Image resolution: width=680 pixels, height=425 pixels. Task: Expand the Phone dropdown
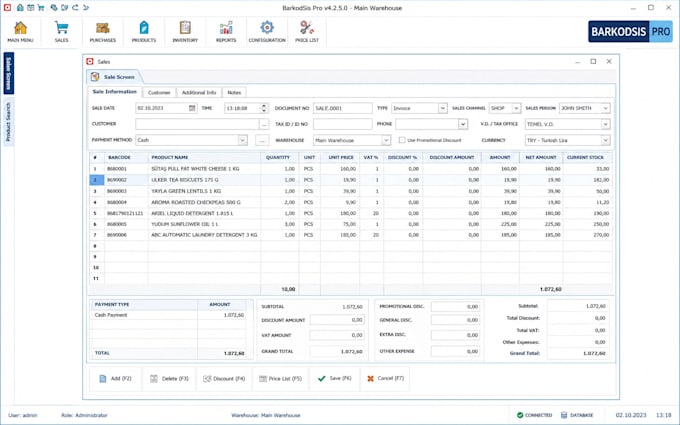(463, 124)
